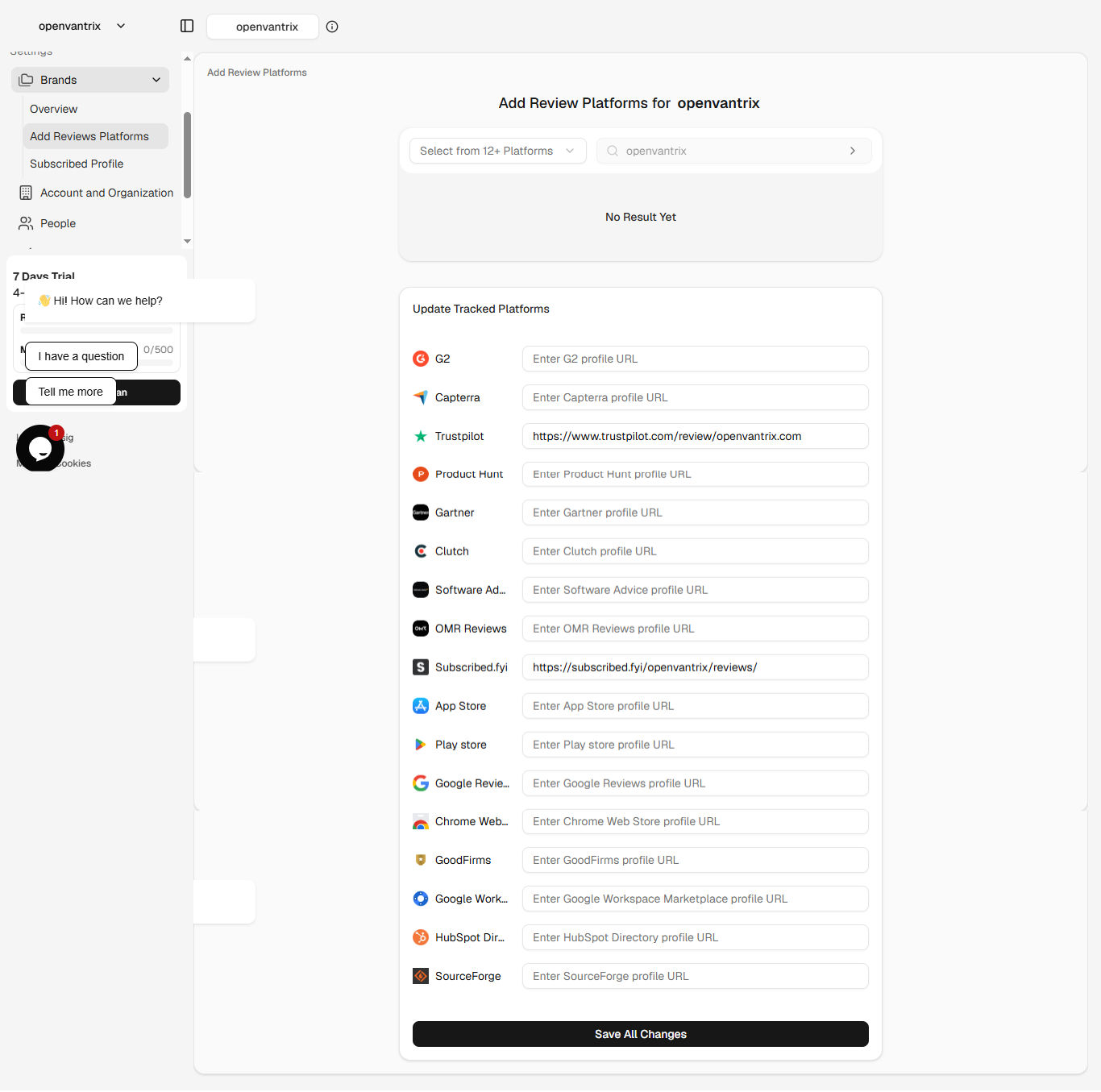Click the SourceForge logo icon

click(421, 976)
